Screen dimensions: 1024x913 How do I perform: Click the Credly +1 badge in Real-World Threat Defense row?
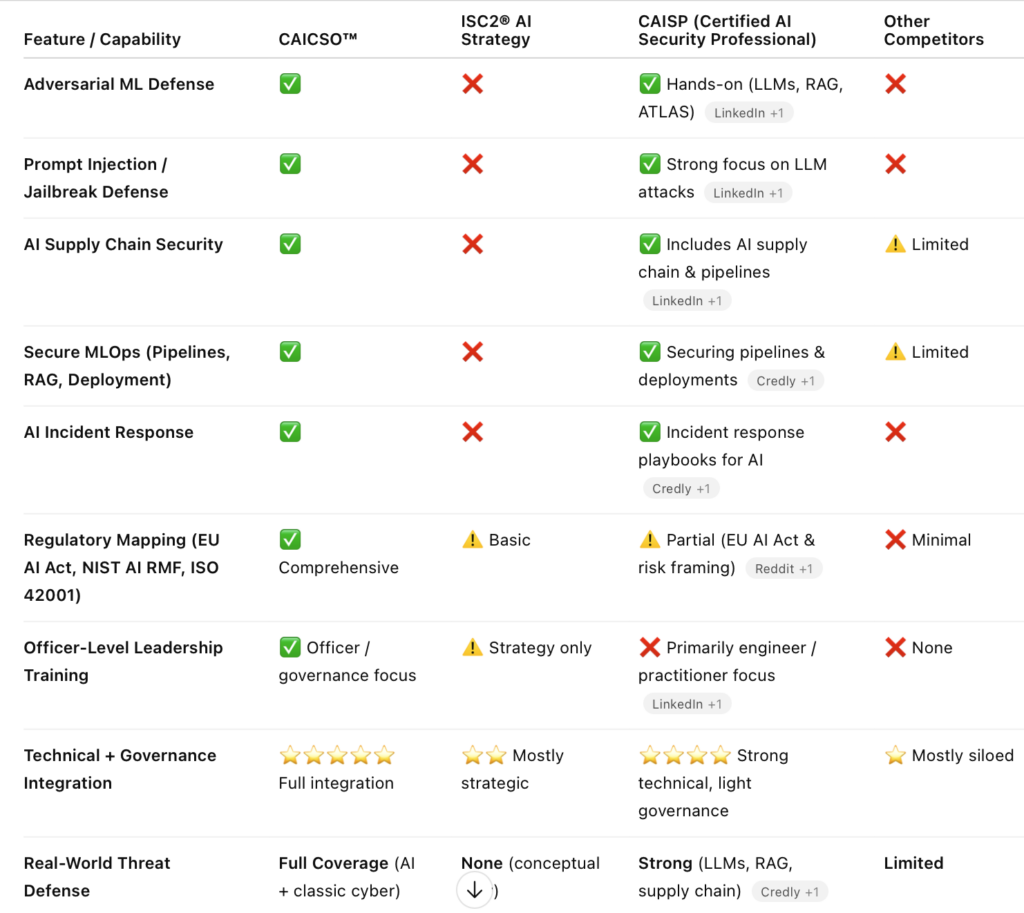(x=789, y=892)
